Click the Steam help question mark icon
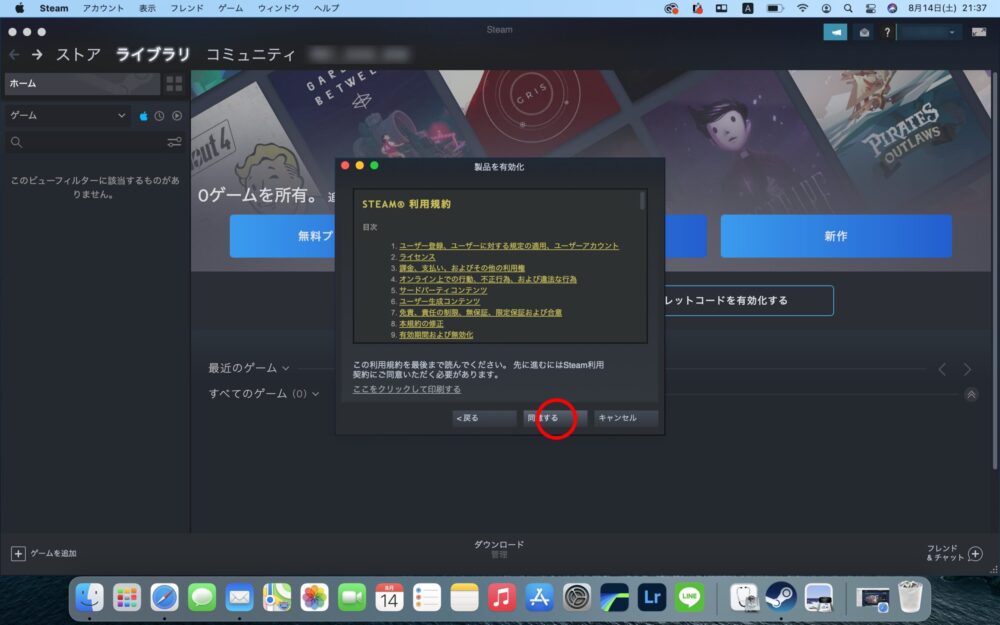The image size is (1000, 625). coord(886,32)
